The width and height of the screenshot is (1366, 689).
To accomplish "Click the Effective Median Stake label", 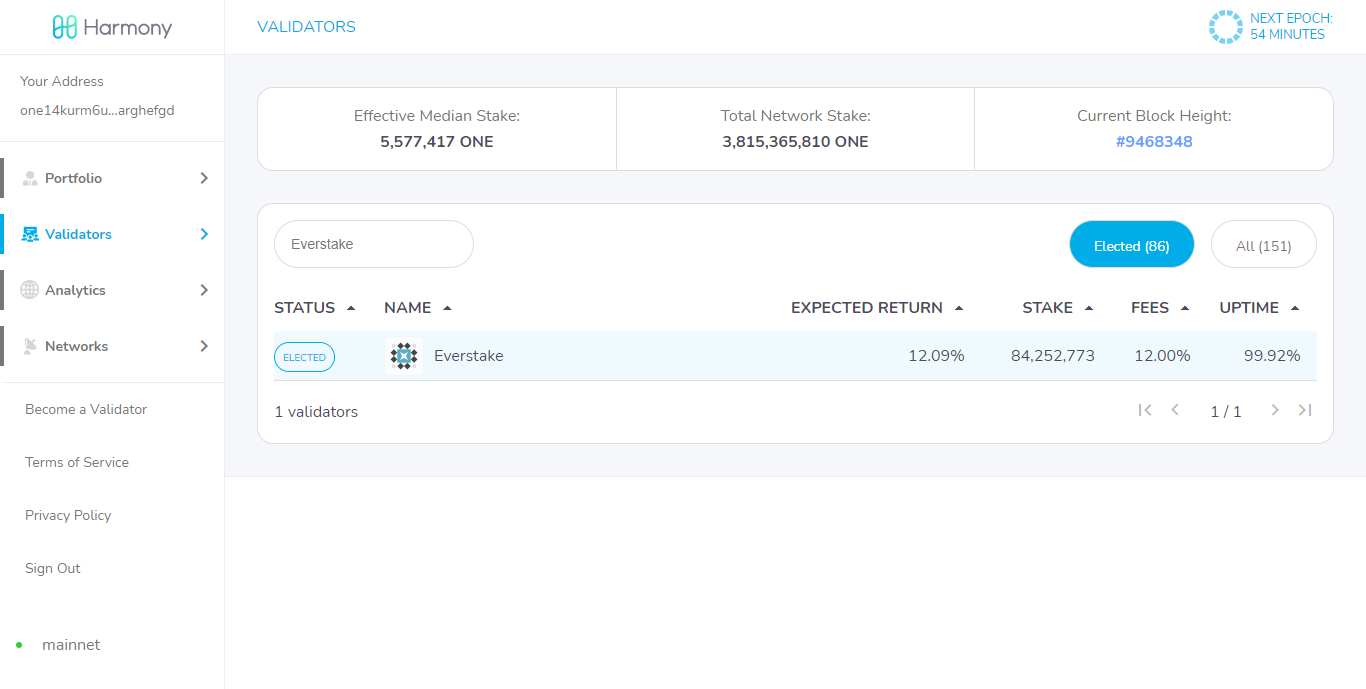I will tap(437, 116).
